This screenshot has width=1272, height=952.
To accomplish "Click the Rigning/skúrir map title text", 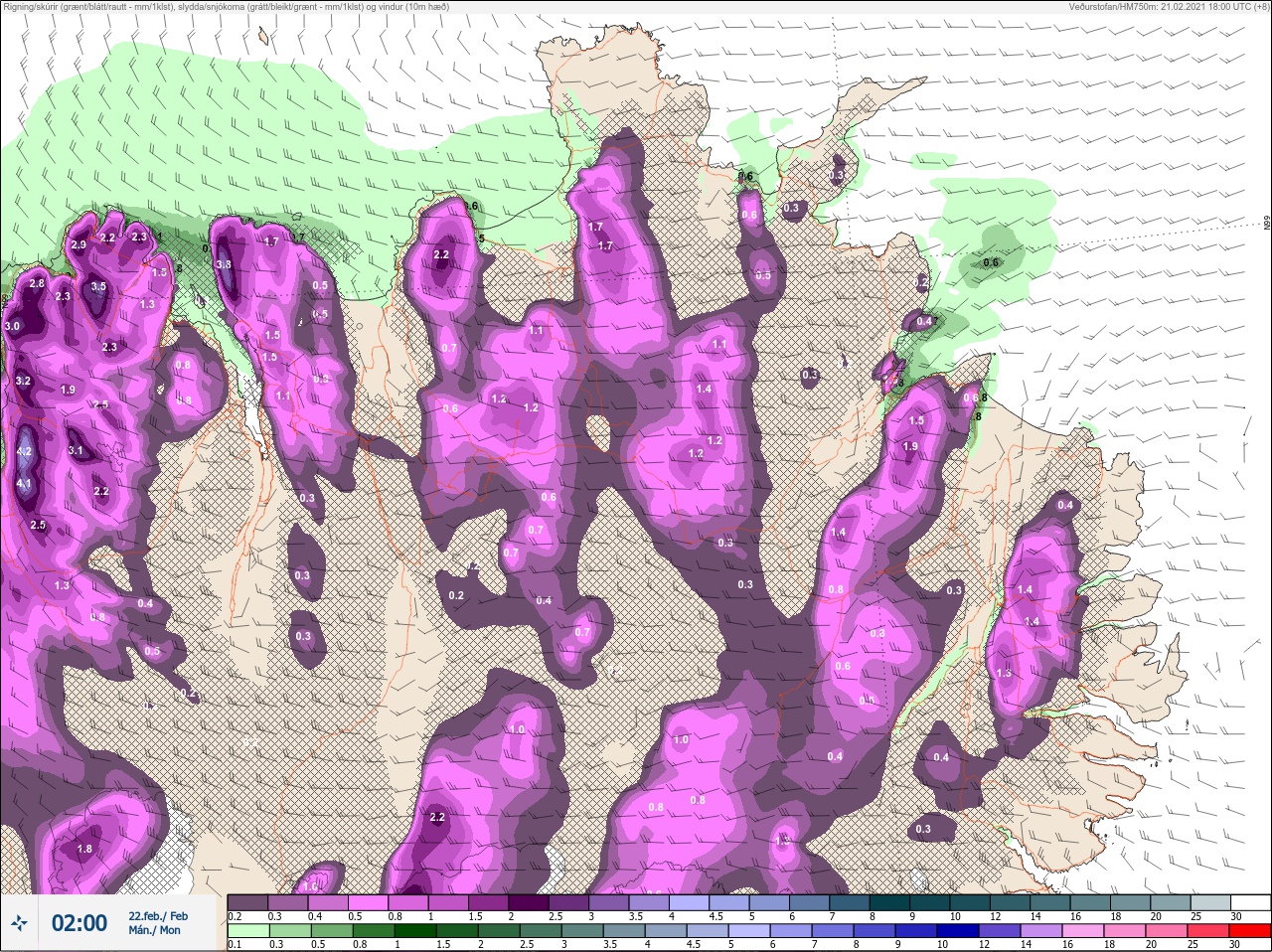I will (225, 6).
